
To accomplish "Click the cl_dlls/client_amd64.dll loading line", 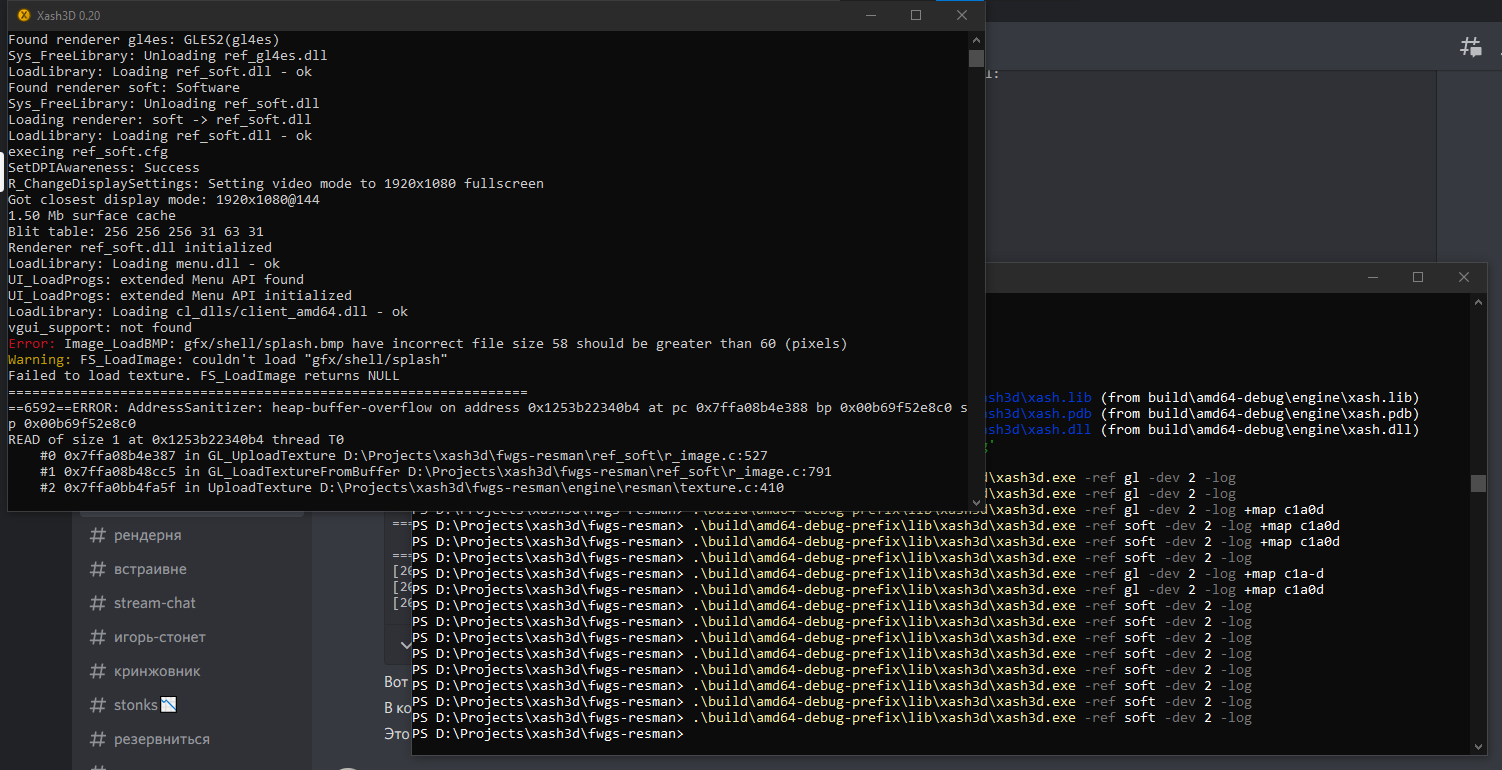I will pos(207,311).
